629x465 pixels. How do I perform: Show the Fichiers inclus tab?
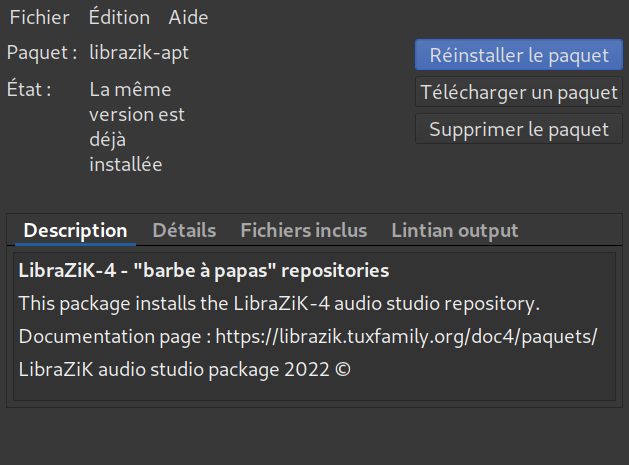click(303, 231)
